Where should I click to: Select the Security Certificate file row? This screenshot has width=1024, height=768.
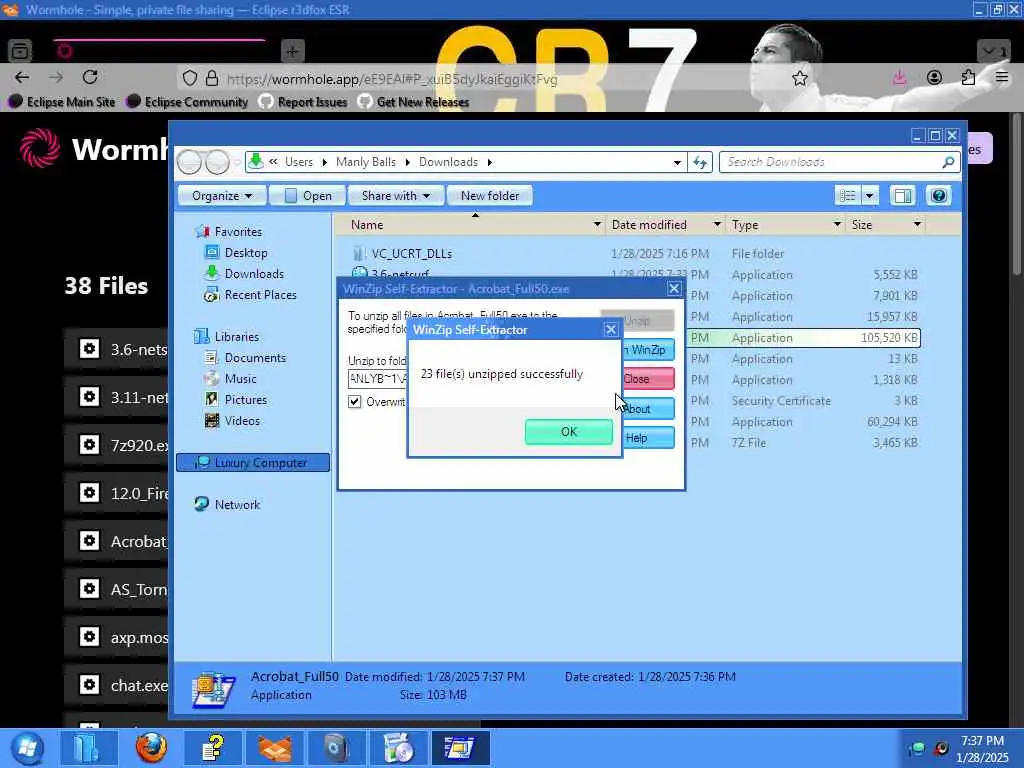tap(804, 400)
